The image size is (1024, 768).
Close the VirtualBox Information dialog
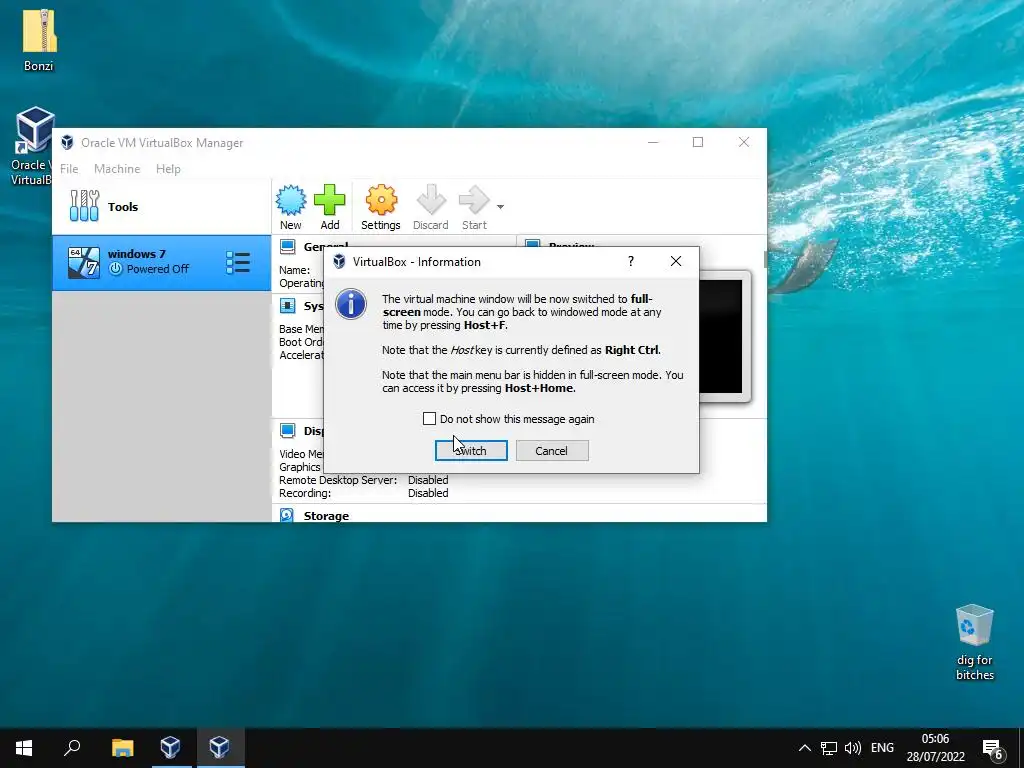tap(676, 261)
